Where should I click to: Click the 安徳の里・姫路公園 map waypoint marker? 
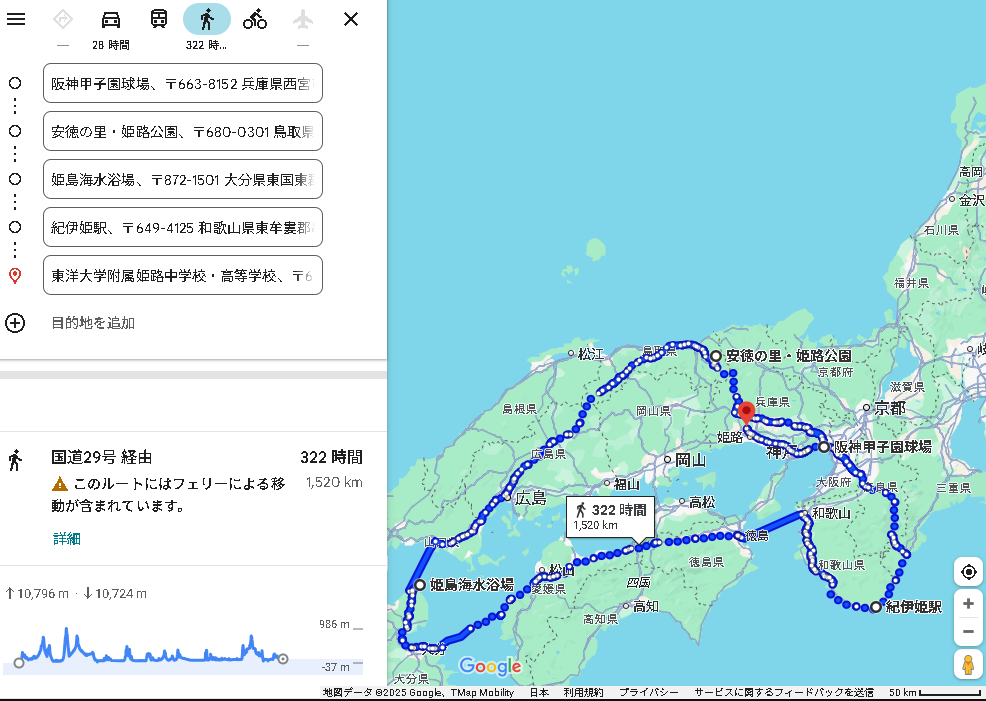(716, 356)
